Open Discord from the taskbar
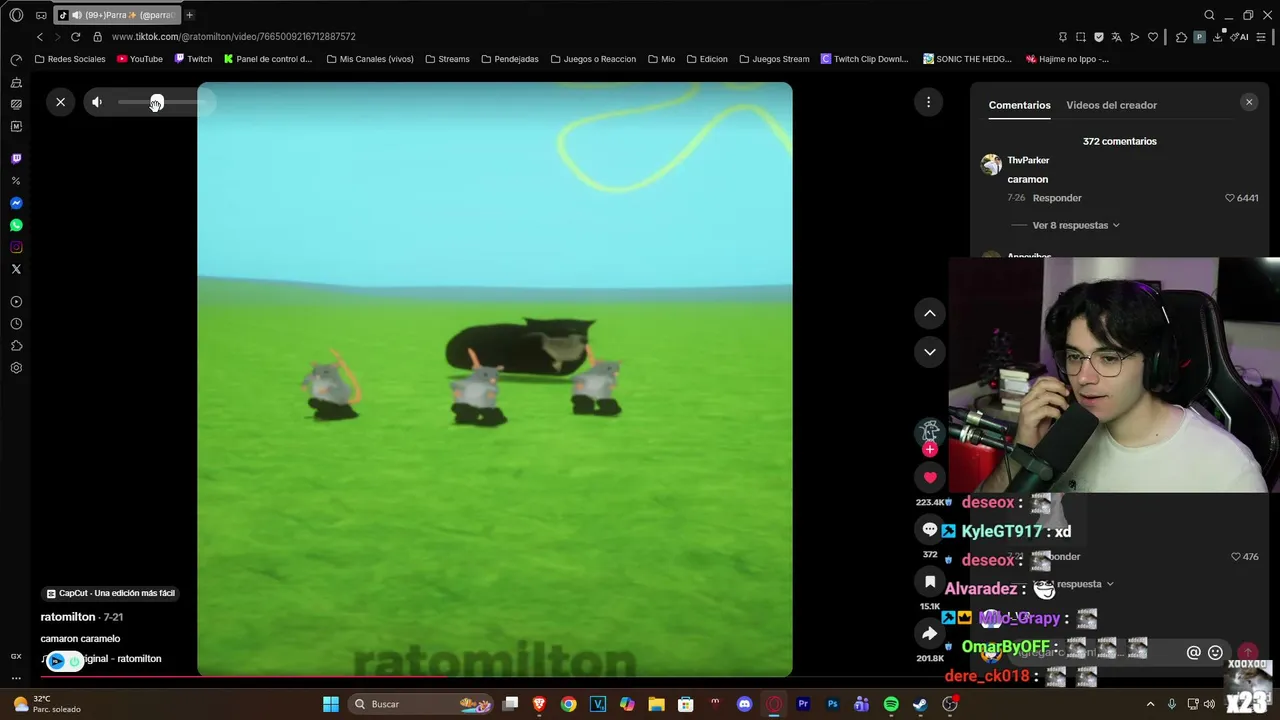 (744, 704)
